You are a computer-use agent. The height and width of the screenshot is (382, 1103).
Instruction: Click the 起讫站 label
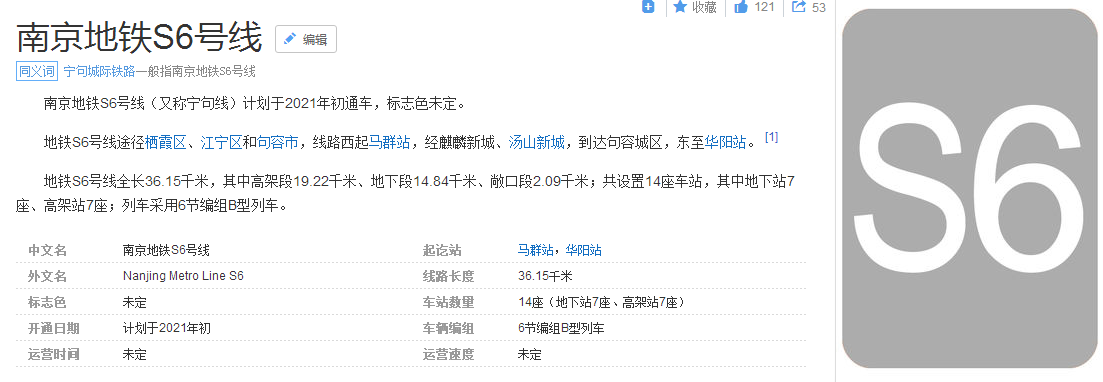pos(442,250)
